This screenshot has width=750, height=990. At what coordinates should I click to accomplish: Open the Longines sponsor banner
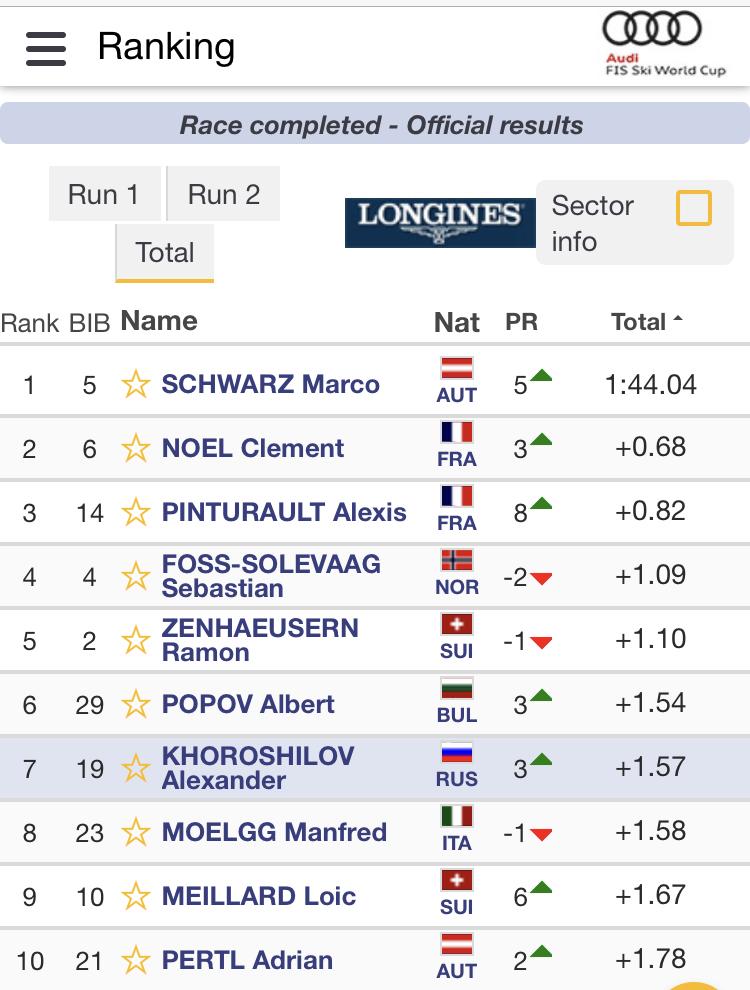click(440, 222)
